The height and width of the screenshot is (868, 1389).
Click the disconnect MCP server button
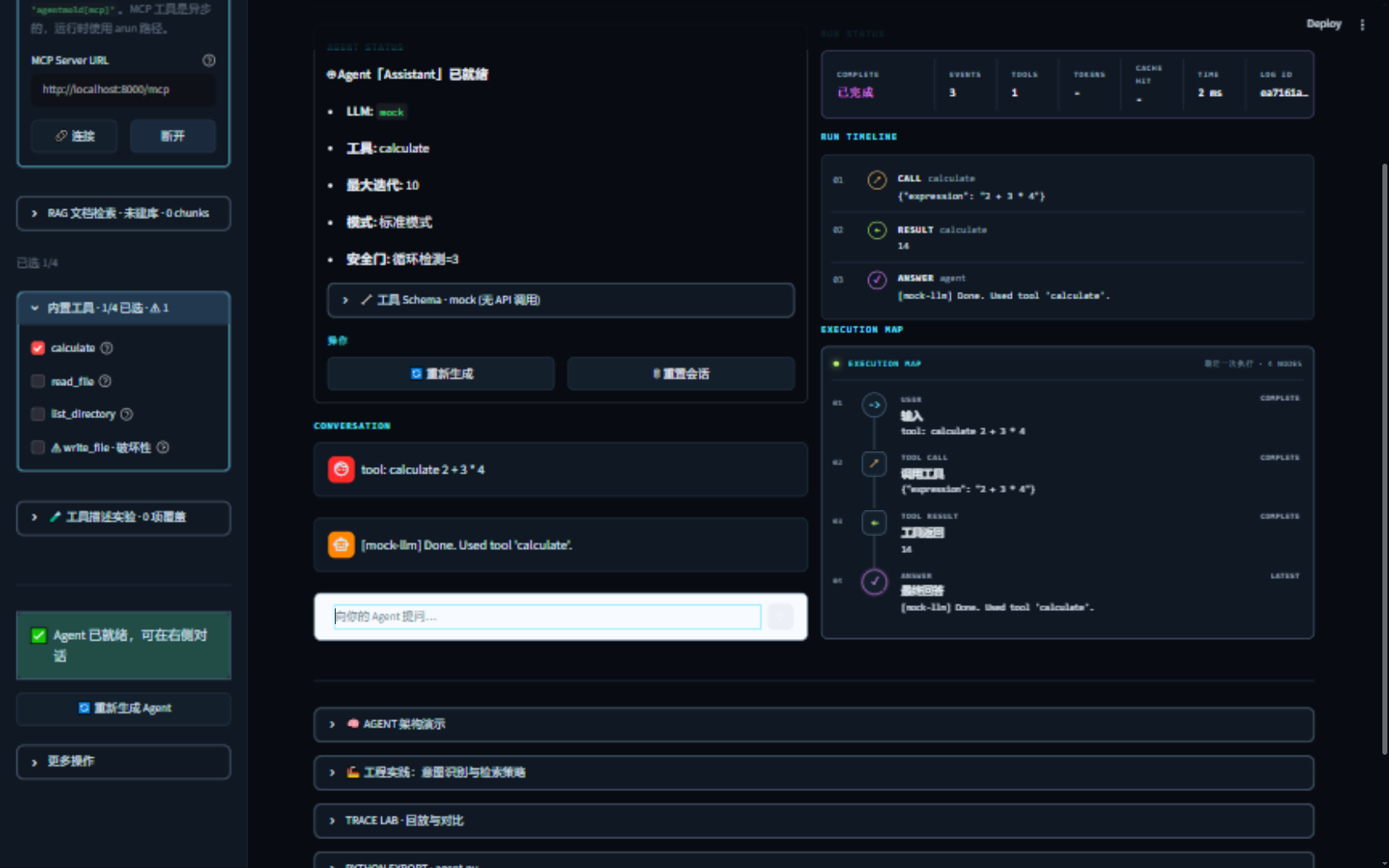[173, 136]
